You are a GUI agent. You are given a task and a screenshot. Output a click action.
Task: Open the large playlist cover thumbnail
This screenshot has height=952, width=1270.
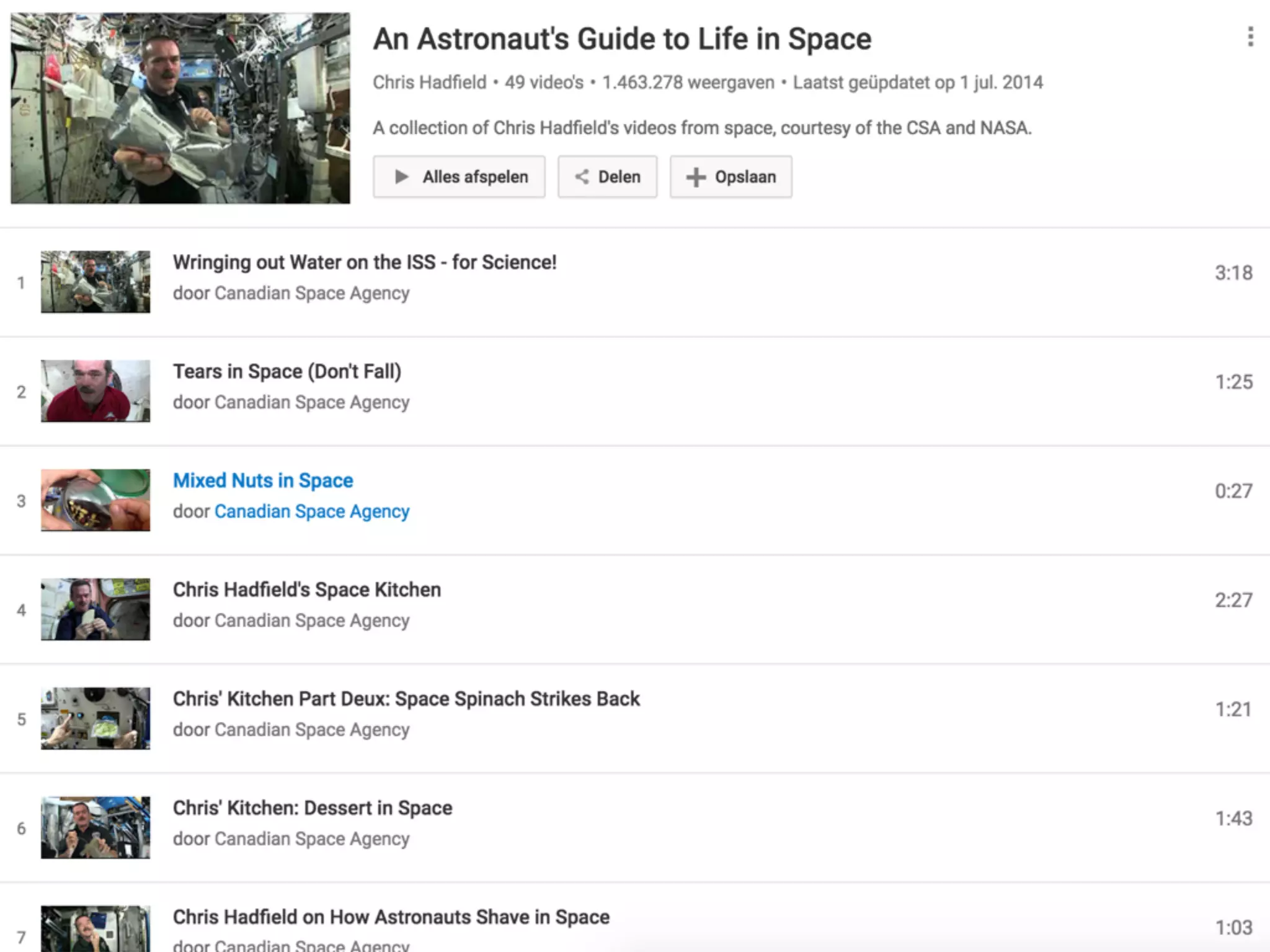pos(180,108)
